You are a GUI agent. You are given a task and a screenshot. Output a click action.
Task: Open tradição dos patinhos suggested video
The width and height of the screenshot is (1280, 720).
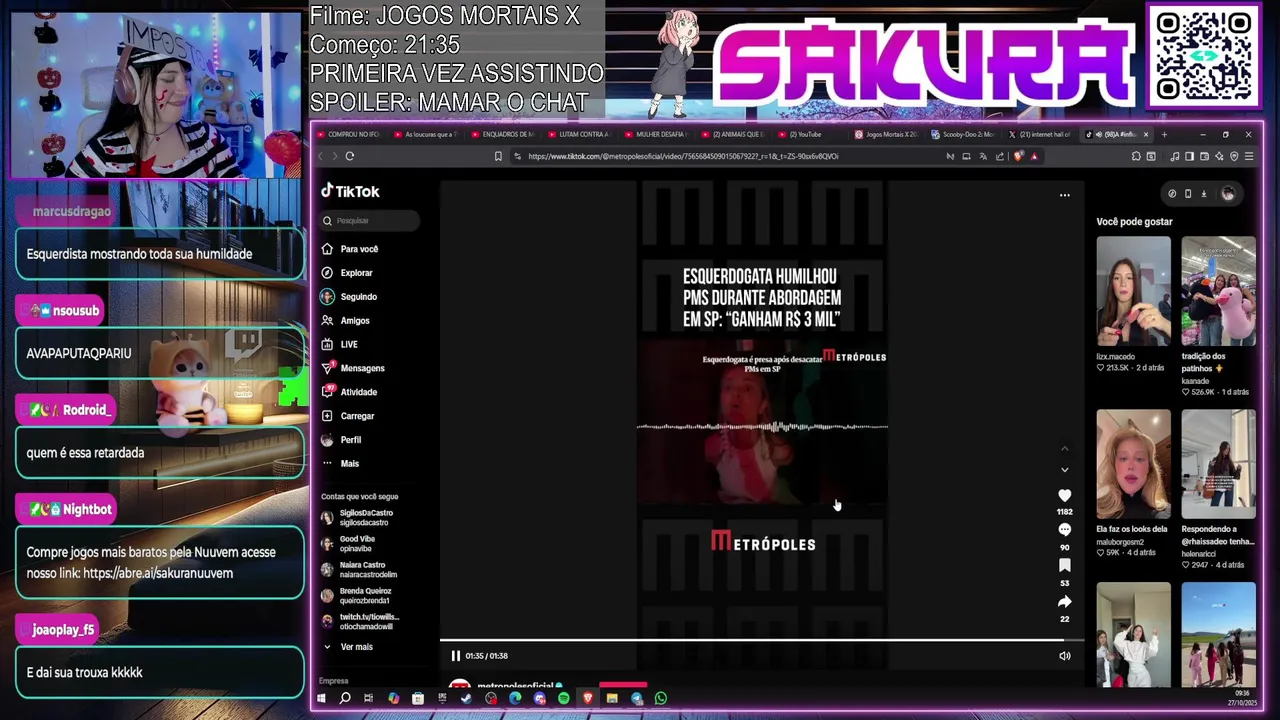(1218, 291)
